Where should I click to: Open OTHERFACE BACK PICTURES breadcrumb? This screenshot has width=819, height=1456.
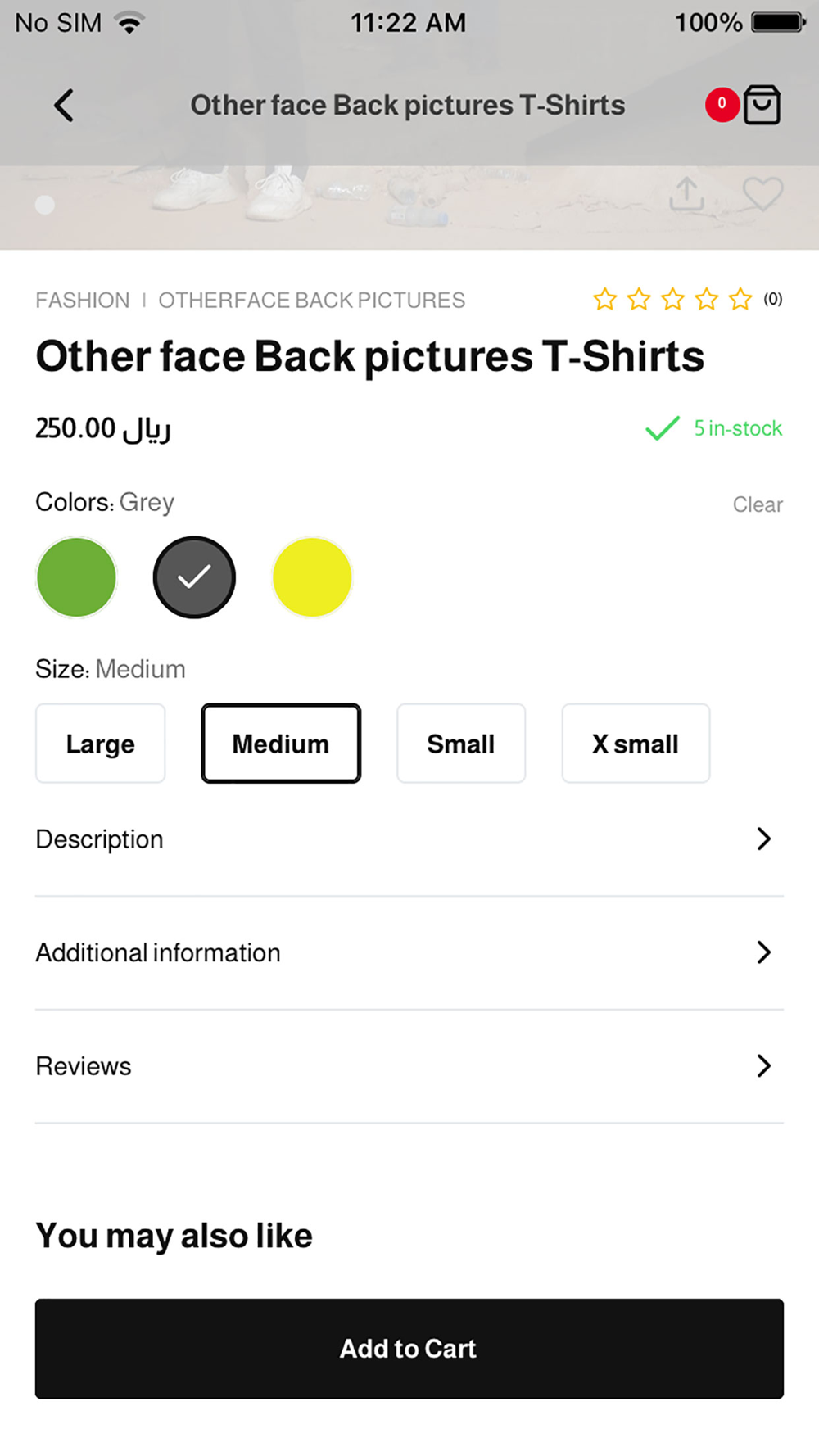pyautogui.click(x=312, y=301)
